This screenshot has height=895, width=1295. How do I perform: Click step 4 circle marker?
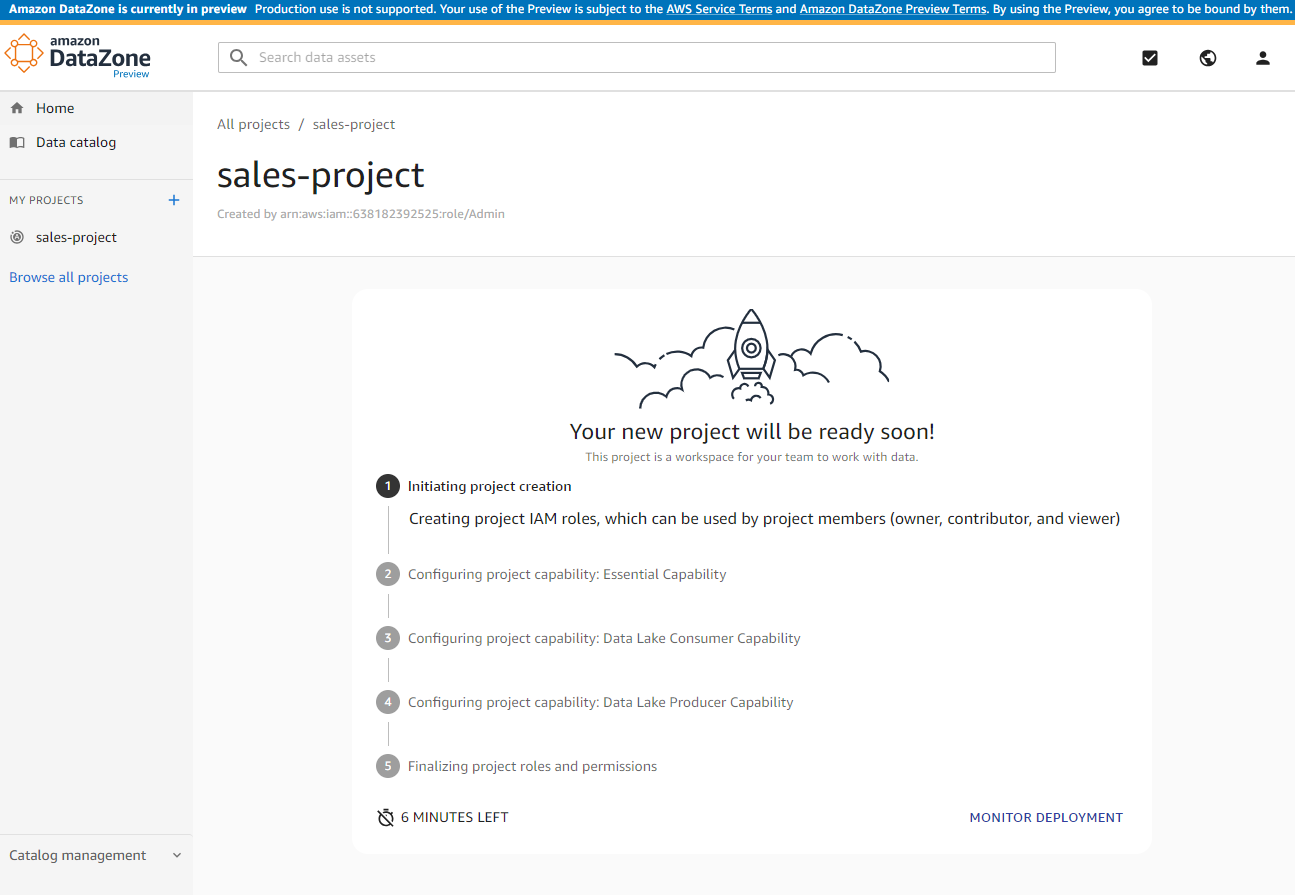(x=388, y=702)
